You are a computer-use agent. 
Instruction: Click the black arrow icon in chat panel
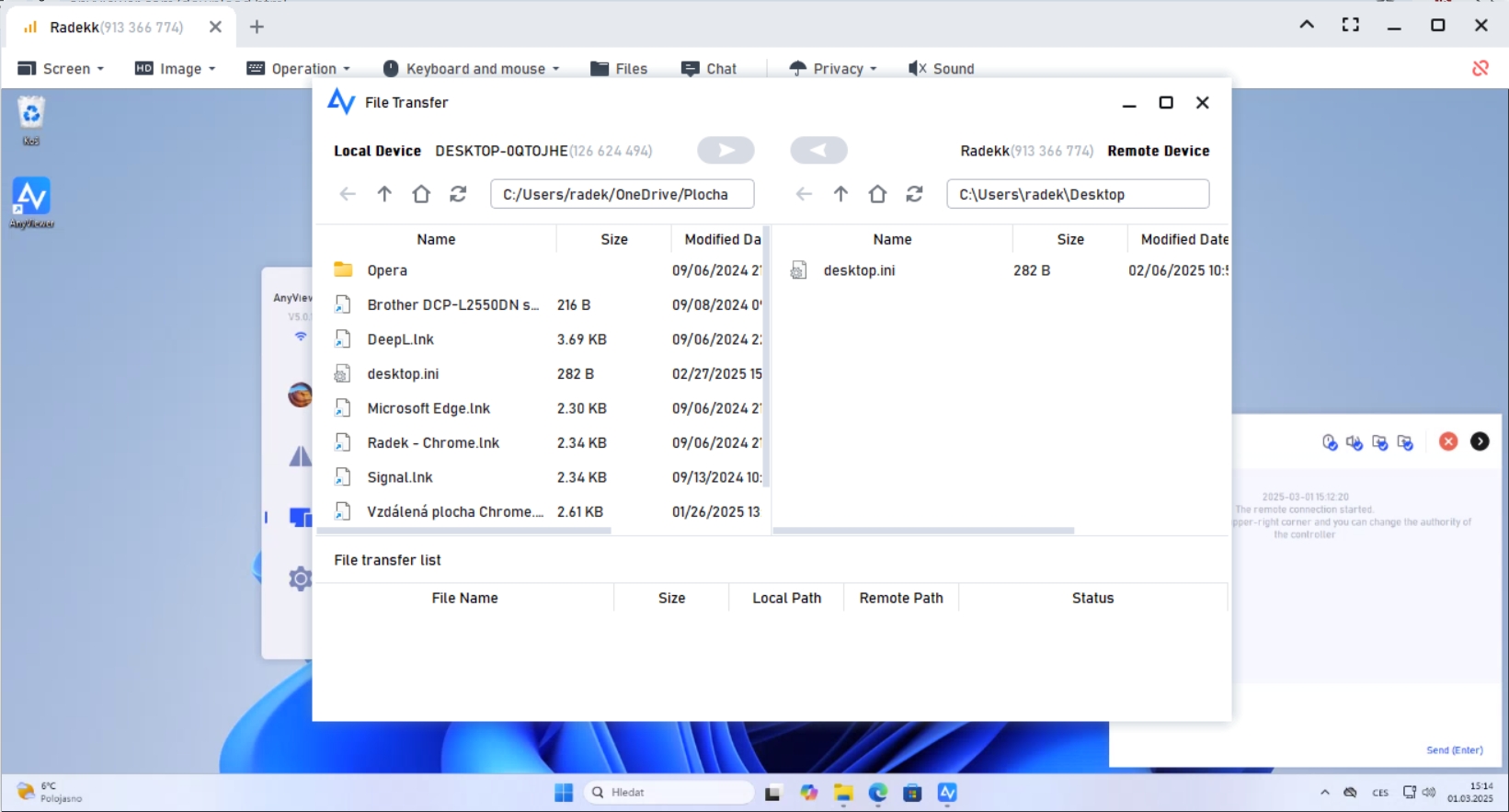click(1480, 441)
